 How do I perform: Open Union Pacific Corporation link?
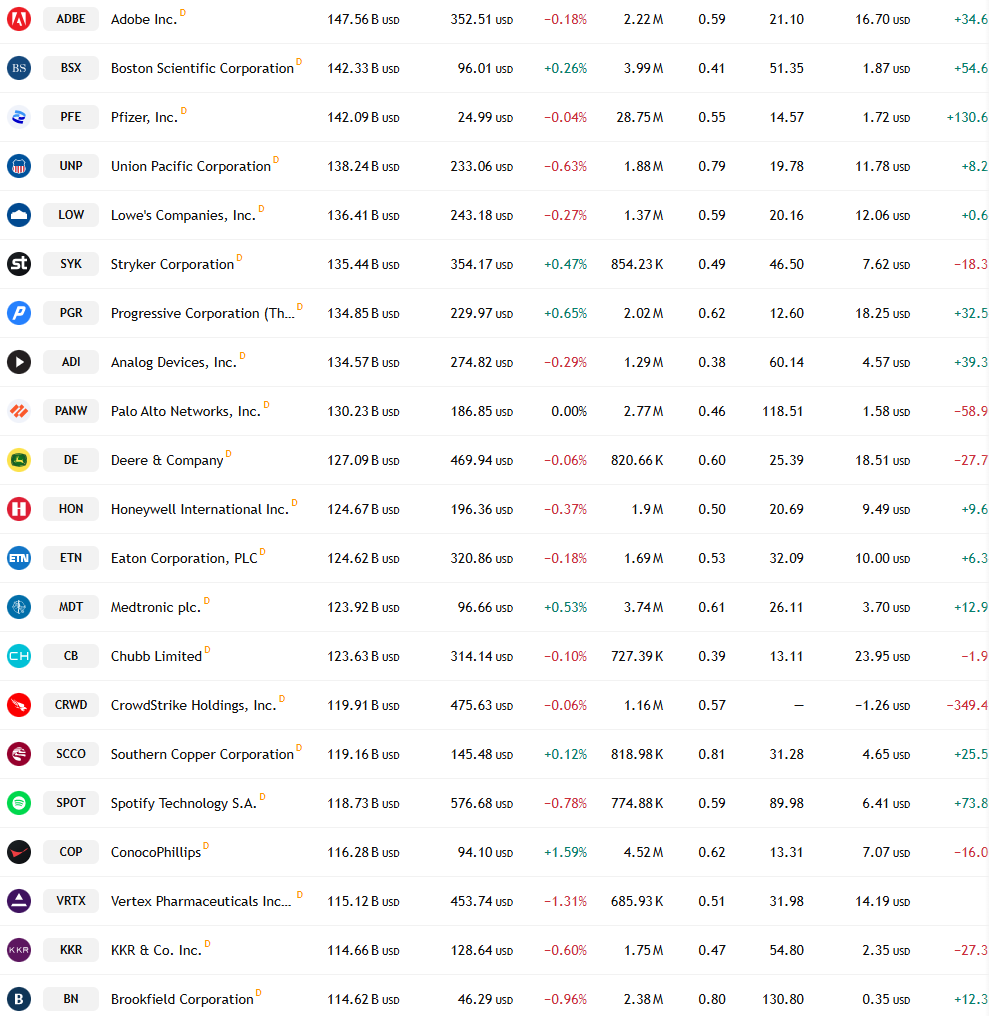click(x=191, y=167)
